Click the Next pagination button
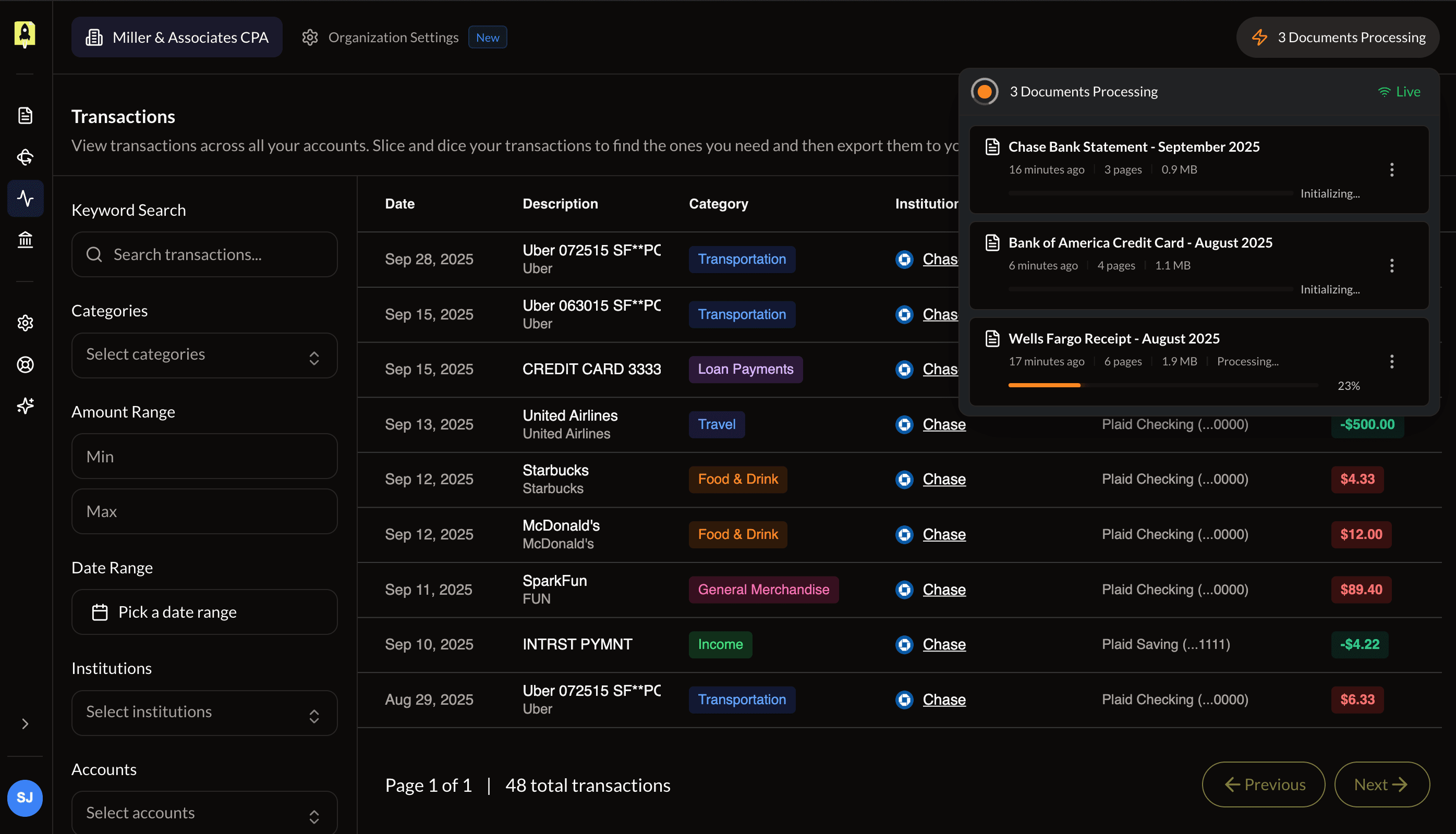 click(1381, 784)
